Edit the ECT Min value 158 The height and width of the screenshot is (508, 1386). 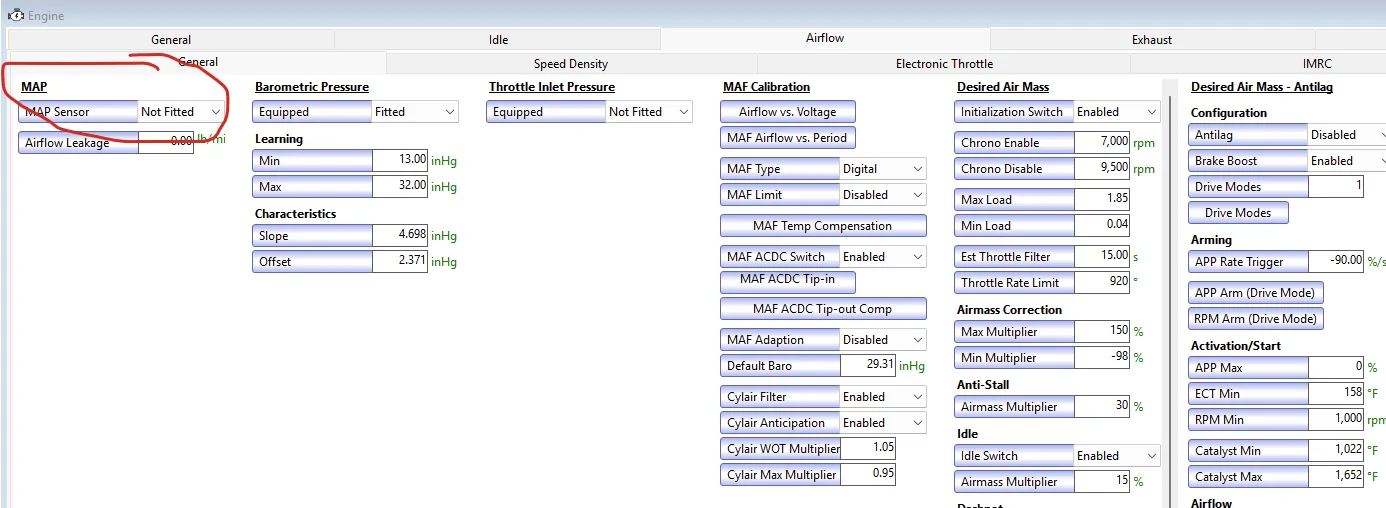(x=1336, y=394)
